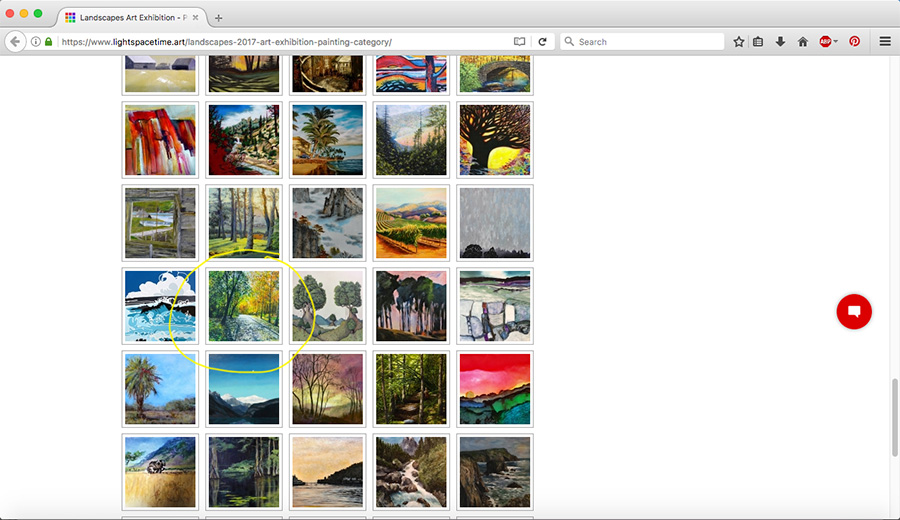Screen dimensions: 900x520
Task: Toggle Reader View book icon
Action: (x=519, y=41)
